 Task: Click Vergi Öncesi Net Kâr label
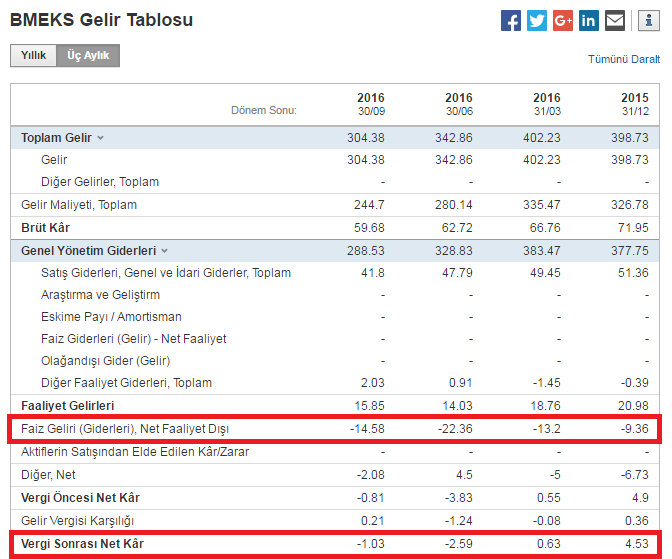point(80,498)
